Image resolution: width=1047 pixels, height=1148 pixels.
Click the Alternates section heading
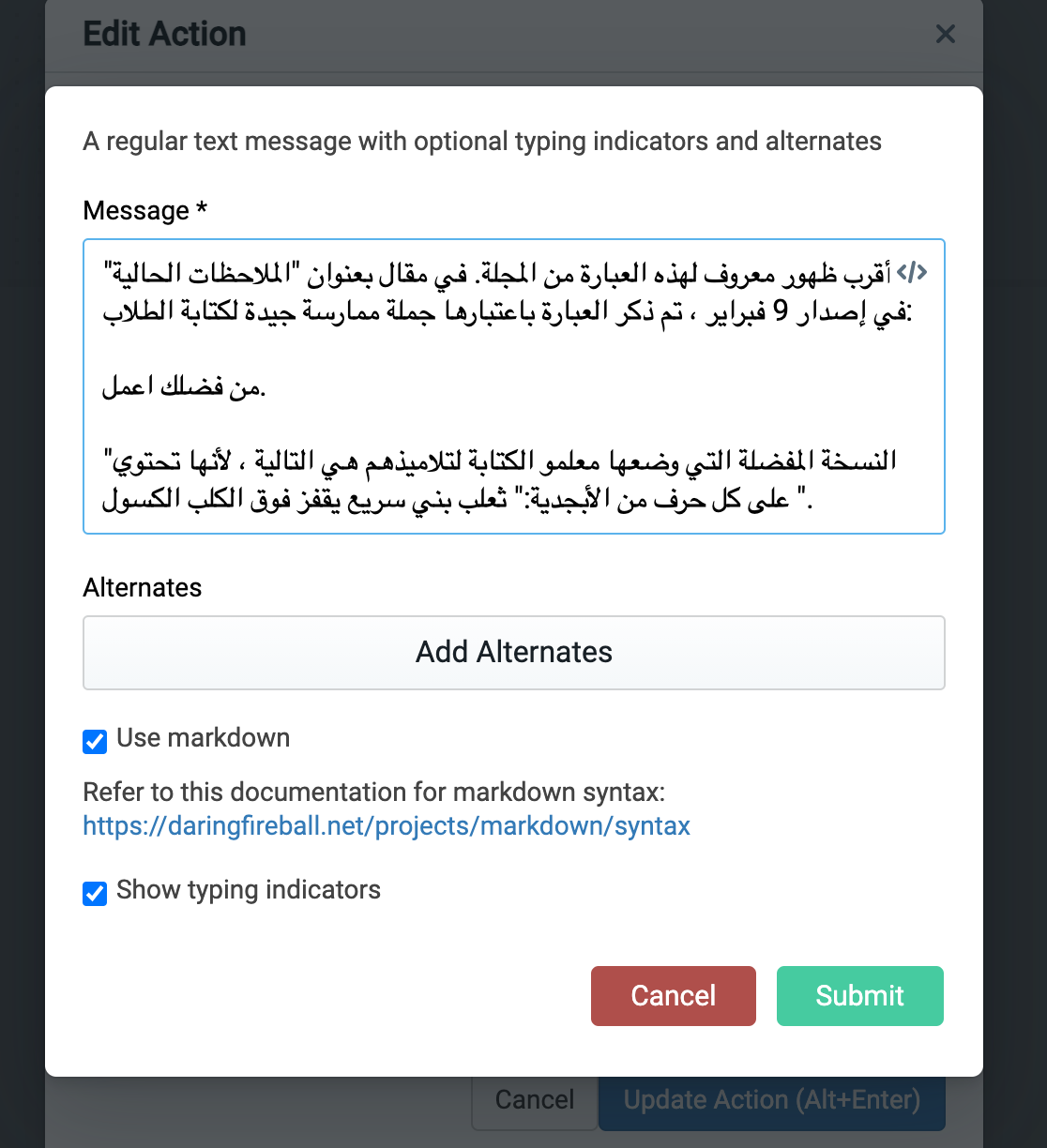(x=142, y=588)
